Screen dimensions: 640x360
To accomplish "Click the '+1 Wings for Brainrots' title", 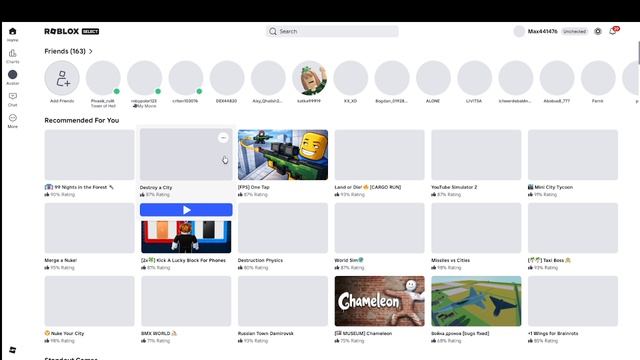I will (553, 333).
